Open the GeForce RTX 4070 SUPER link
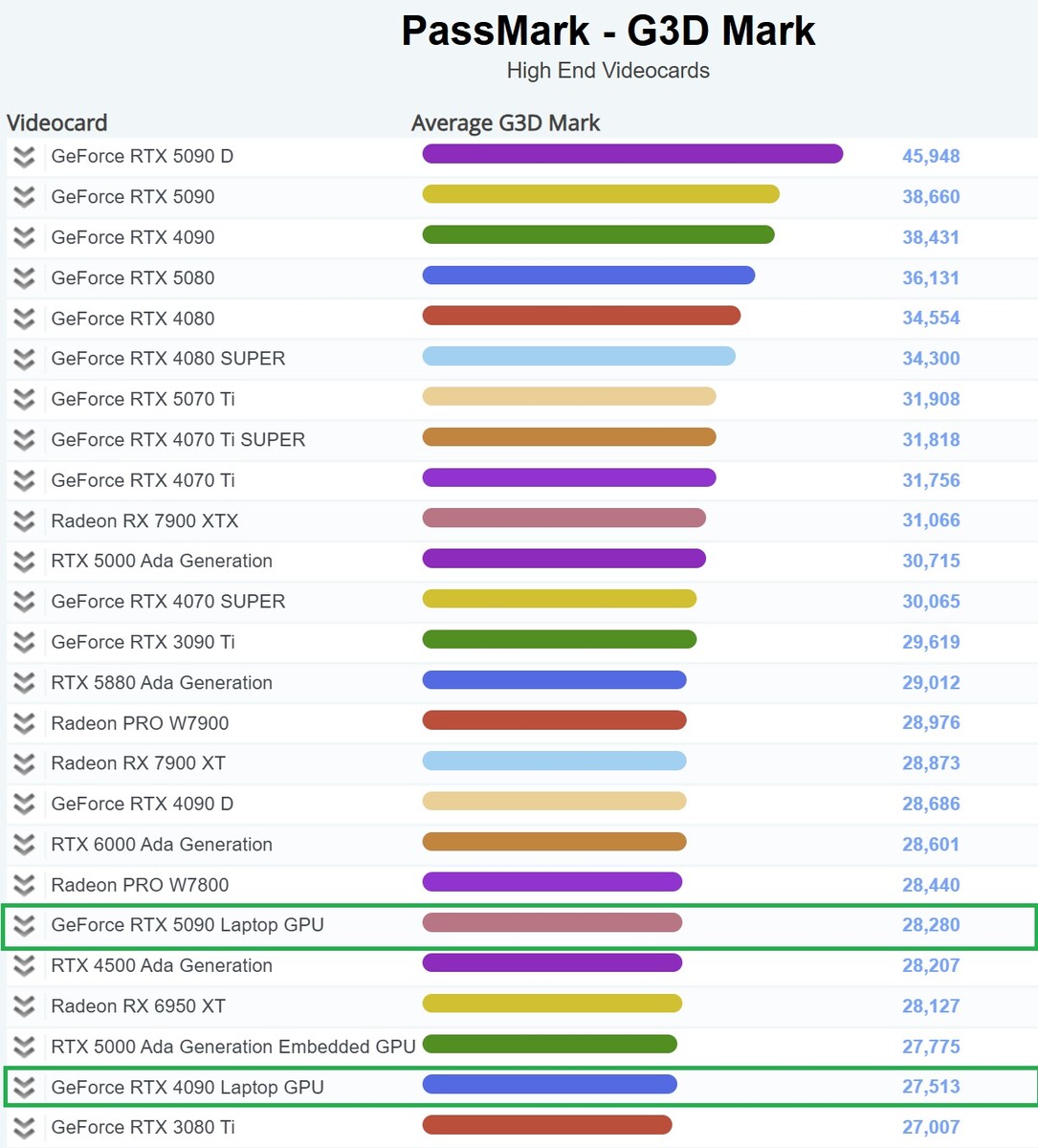This screenshot has height=1148, width=1038. point(168,602)
